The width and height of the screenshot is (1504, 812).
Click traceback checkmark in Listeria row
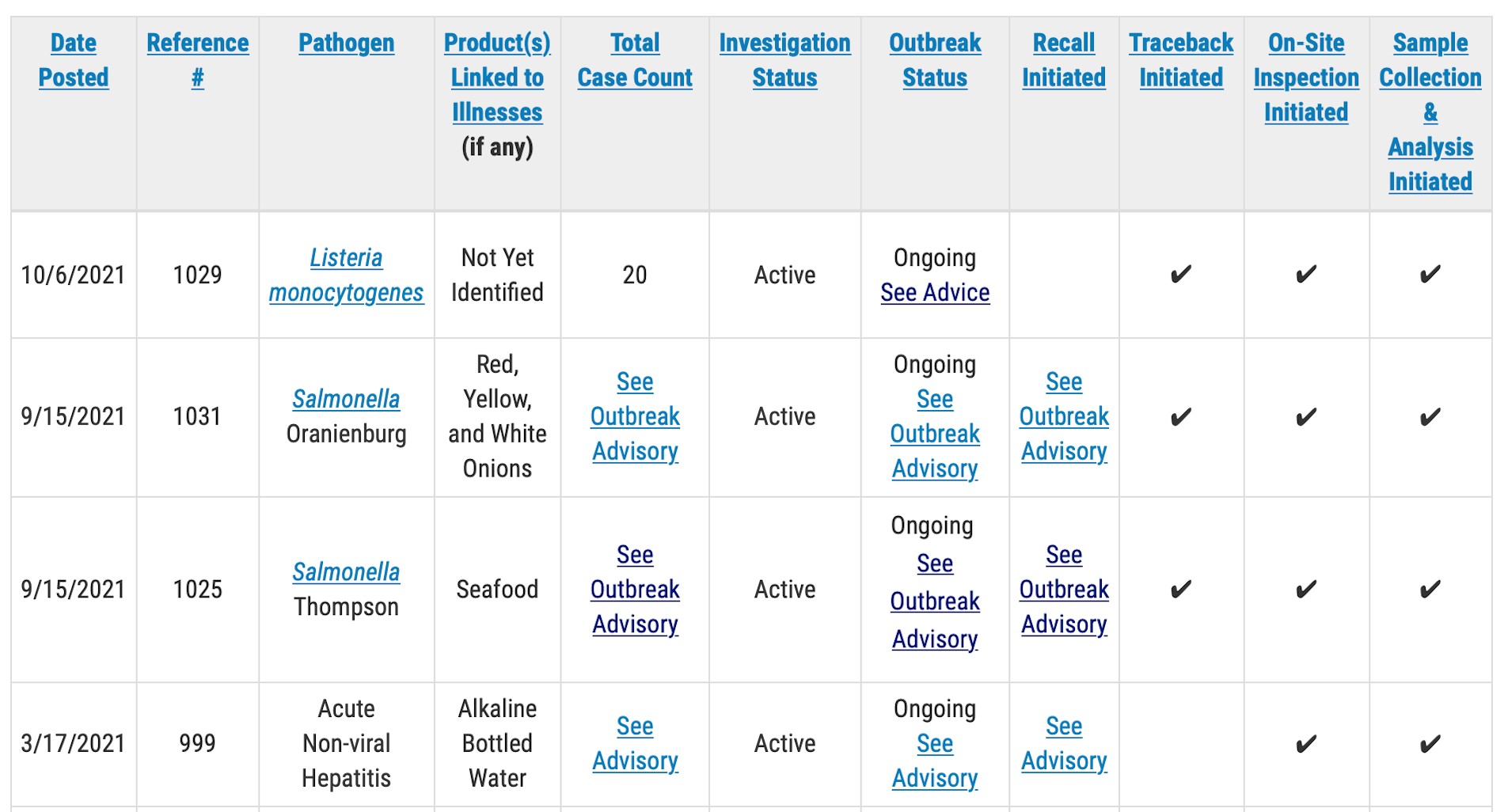[1181, 275]
